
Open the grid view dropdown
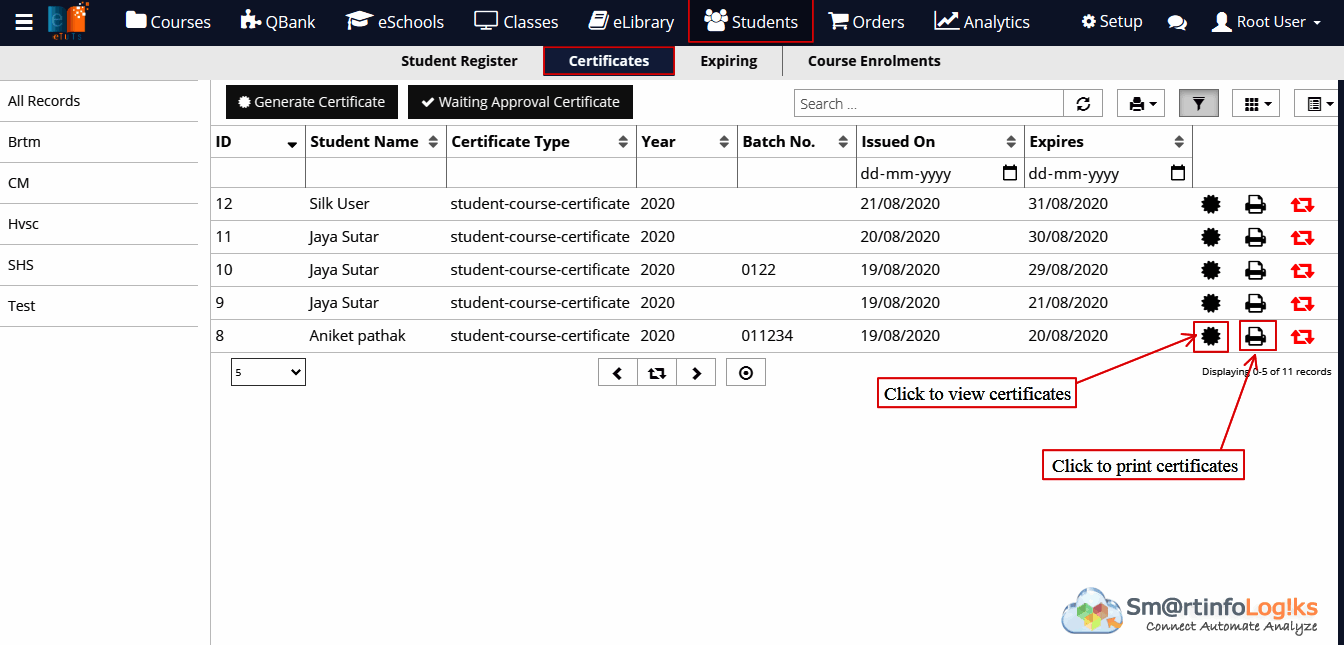coord(1256,103)
